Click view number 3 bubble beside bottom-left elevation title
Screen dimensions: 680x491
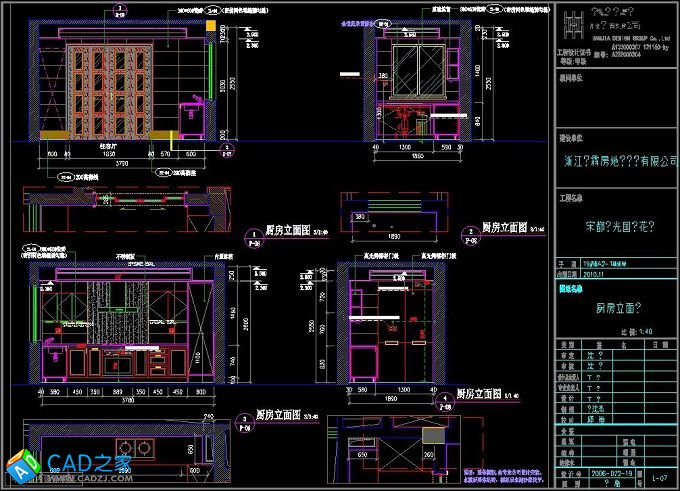point(243,420)
